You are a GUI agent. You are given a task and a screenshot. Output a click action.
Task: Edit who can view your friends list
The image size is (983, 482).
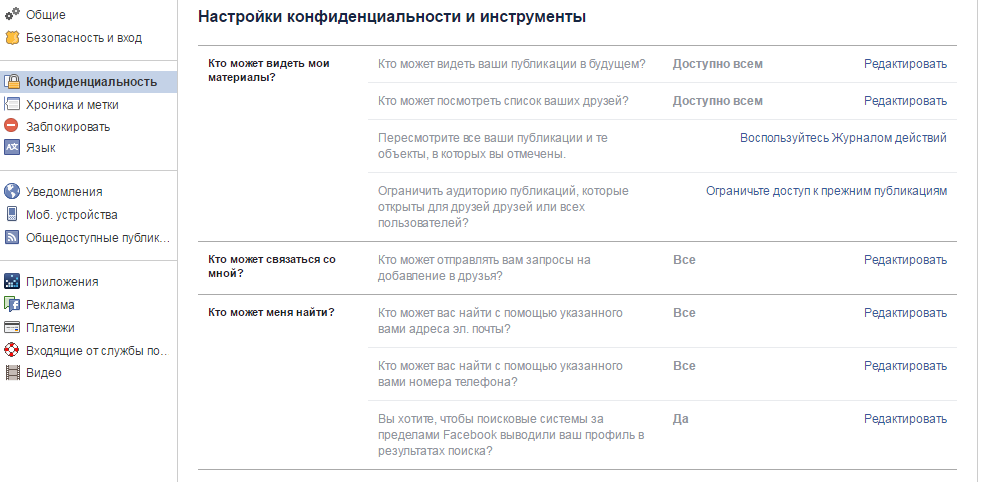click(x=905, y=101)
